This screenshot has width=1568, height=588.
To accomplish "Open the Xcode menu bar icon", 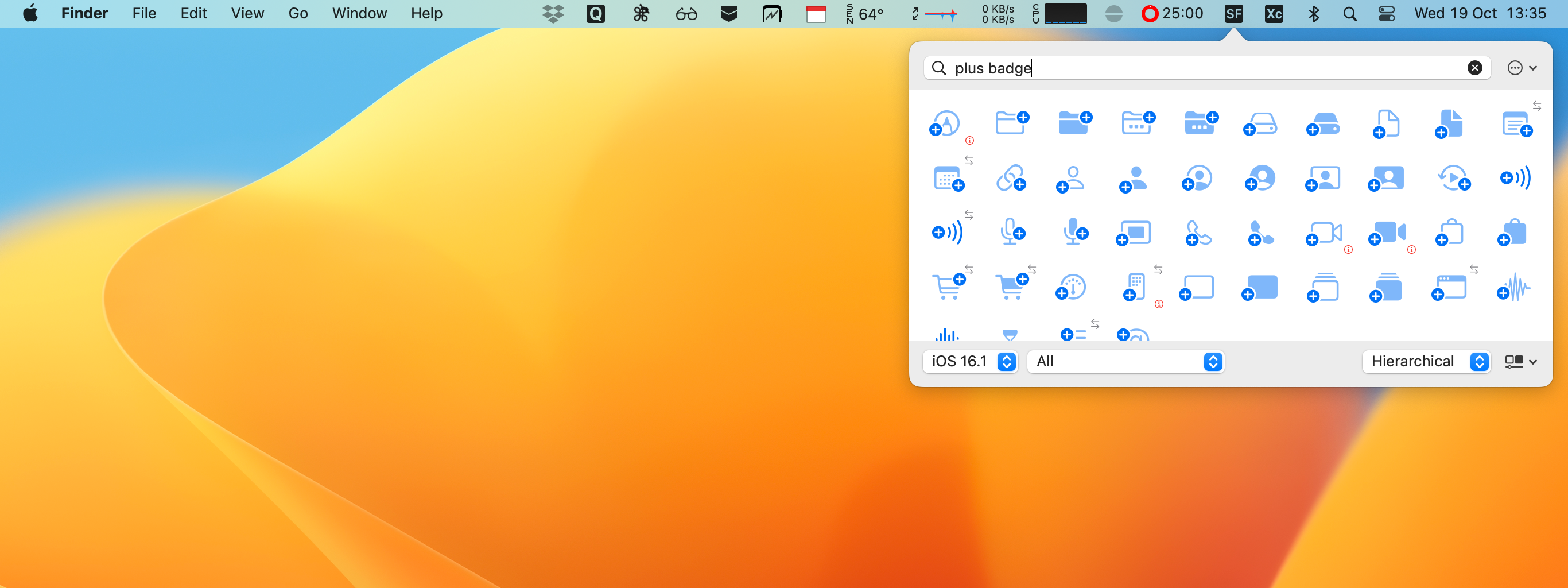I will (1274, 13).
